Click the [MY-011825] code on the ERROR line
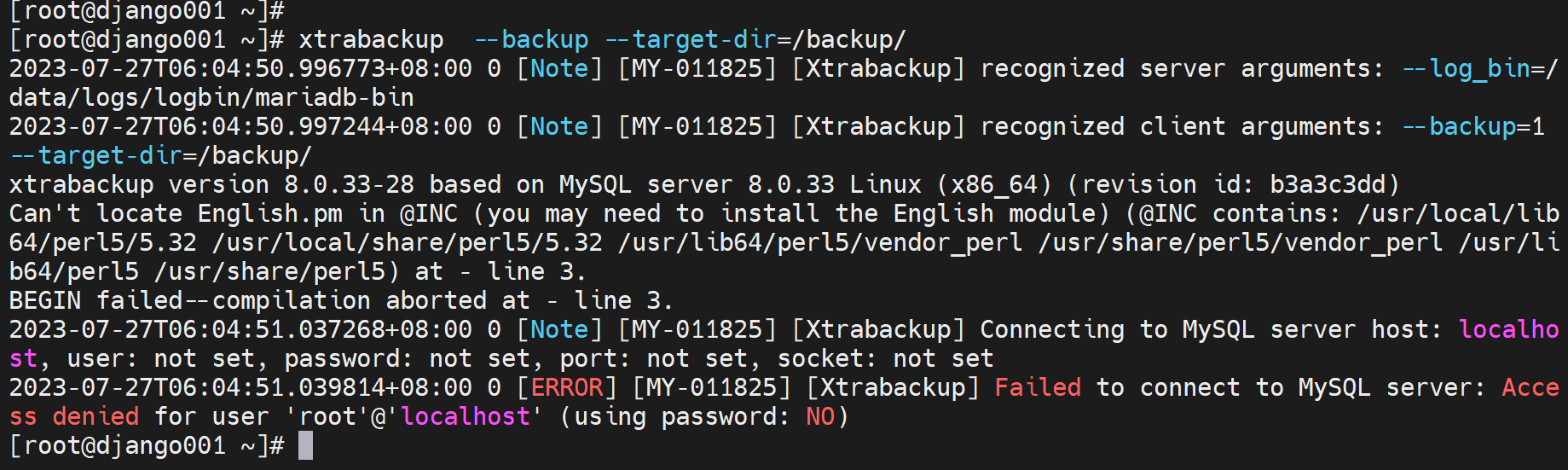Viewport: 1568px width, 470px height. point(711,387)
